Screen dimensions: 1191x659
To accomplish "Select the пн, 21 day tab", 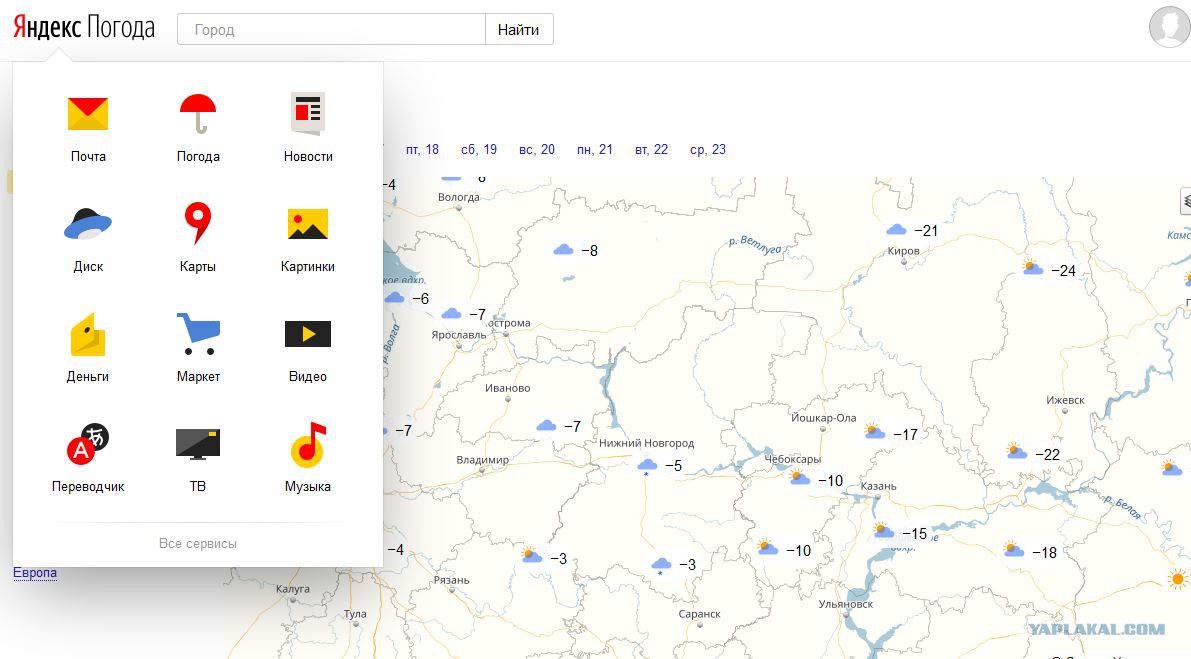I will tap(595, 150).
